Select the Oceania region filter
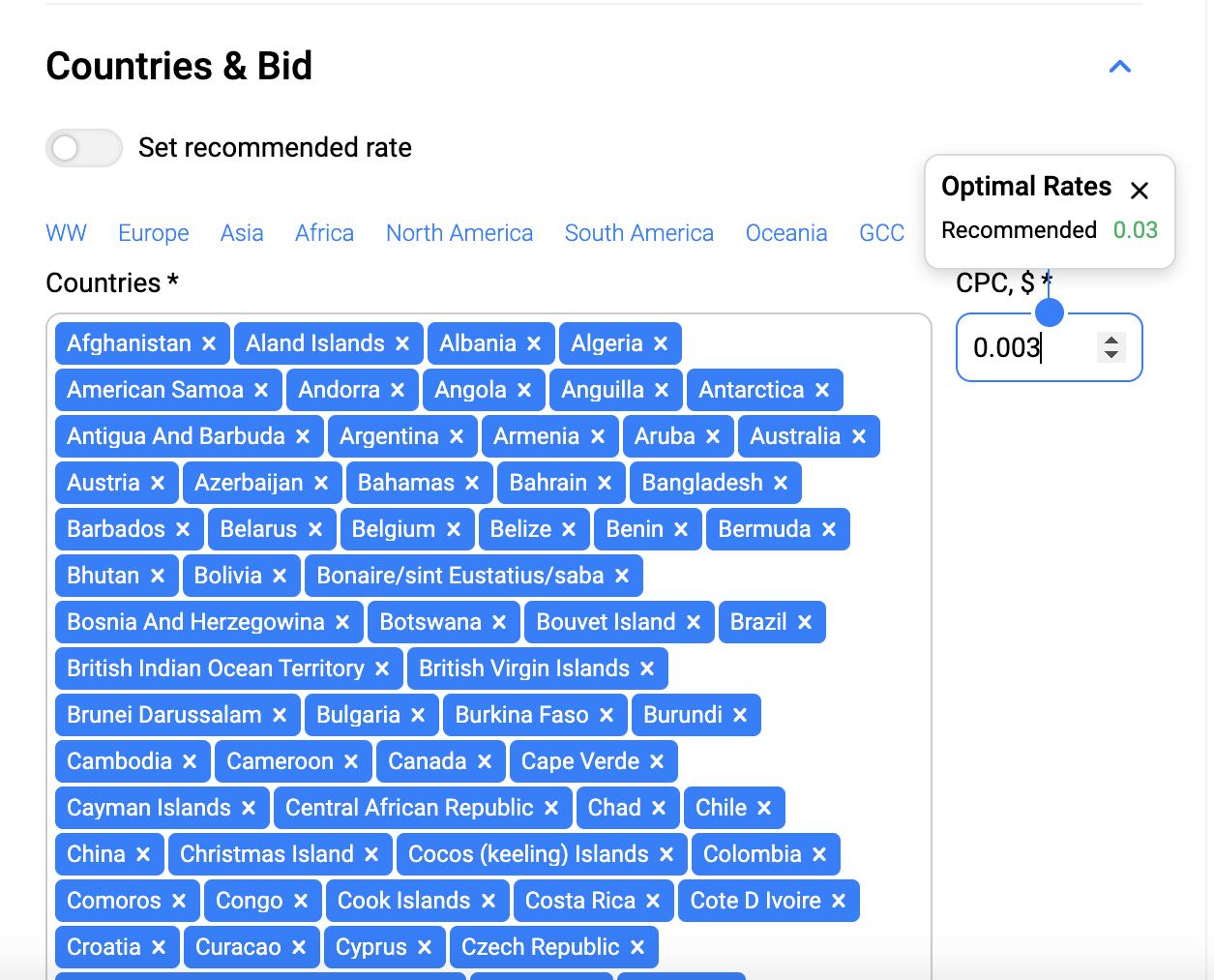Screen dimensions: 1214x980 click(786, 233)
